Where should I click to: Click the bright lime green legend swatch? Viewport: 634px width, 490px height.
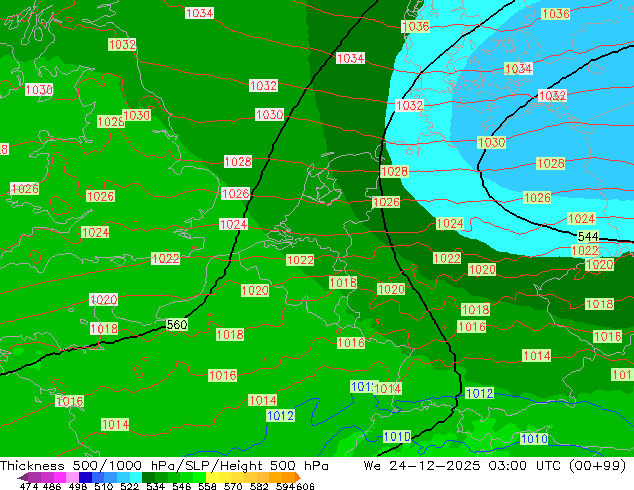click(x=199, y=477)
